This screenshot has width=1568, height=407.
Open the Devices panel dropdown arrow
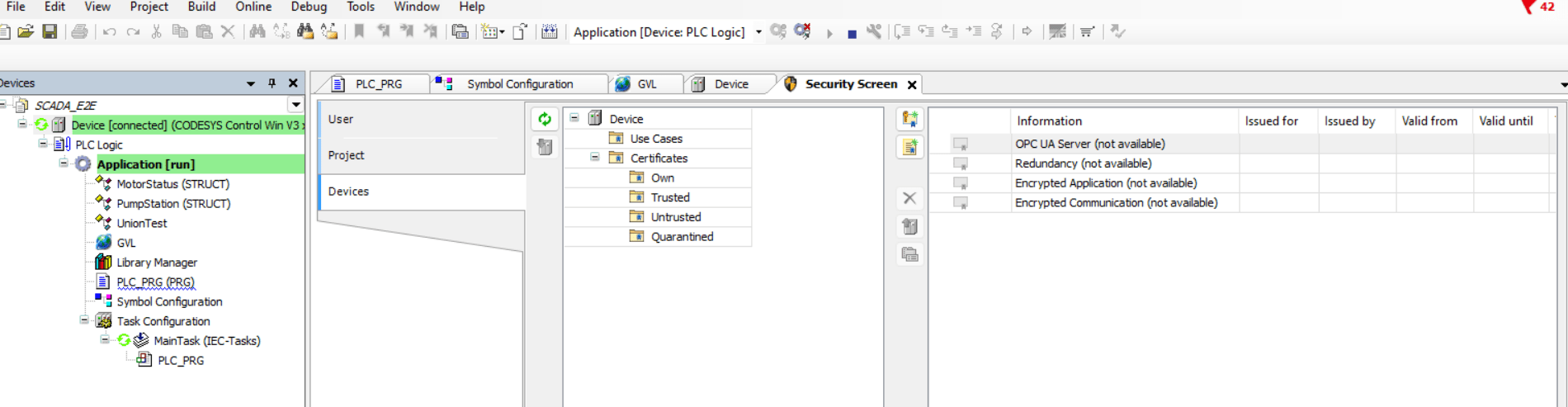coord(250,83)
